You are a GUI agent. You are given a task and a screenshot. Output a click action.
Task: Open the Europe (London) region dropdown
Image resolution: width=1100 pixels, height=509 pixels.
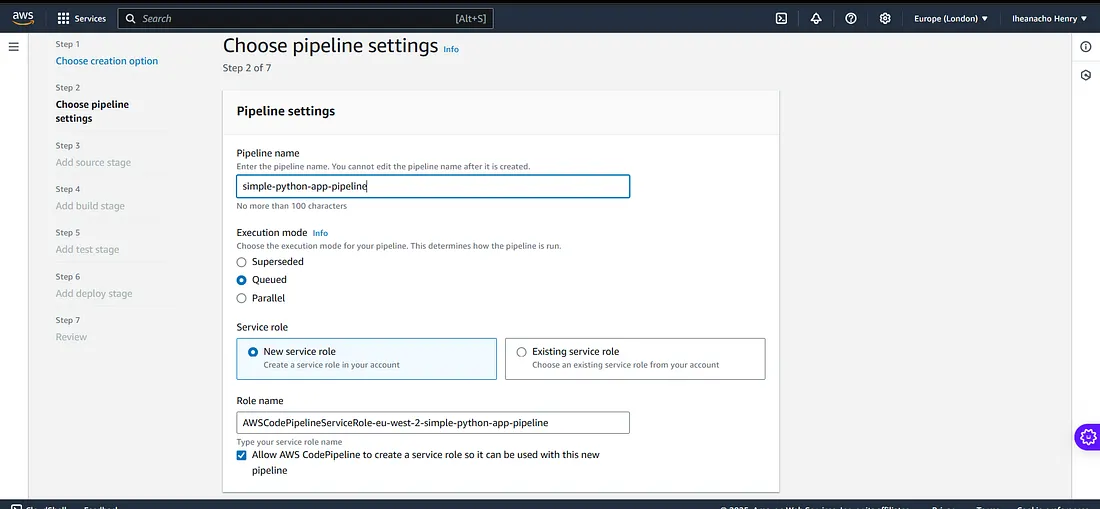click(951, 19)
